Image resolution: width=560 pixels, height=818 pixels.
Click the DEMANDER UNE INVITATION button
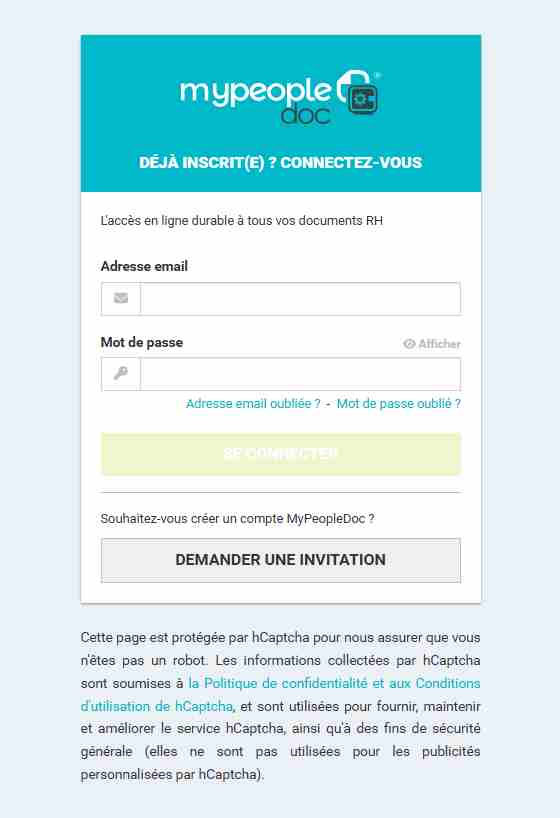(281, 560)
